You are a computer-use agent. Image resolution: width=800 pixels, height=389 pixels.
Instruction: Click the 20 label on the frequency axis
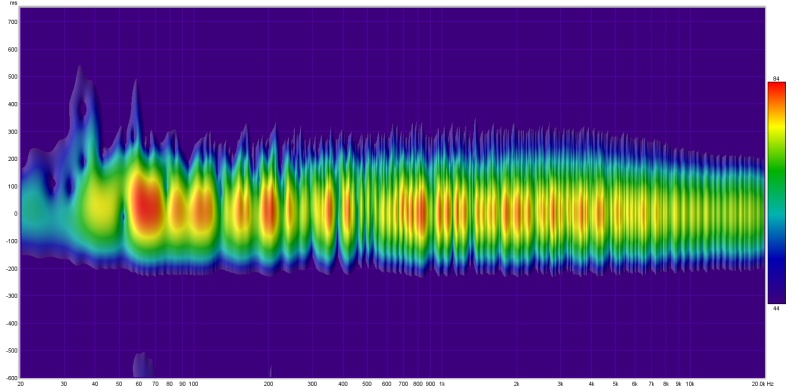click(x=20, y=383)
